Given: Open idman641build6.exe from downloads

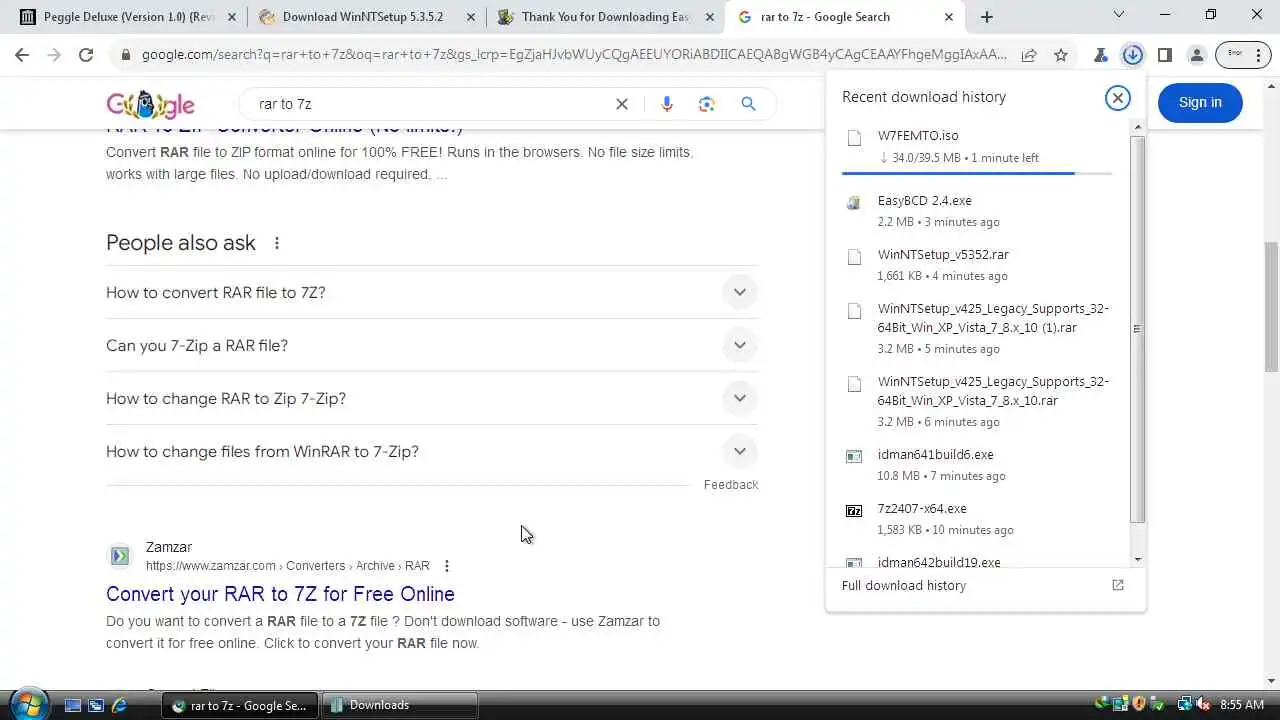Looking at the screenshot, I should tap(935, 455).
